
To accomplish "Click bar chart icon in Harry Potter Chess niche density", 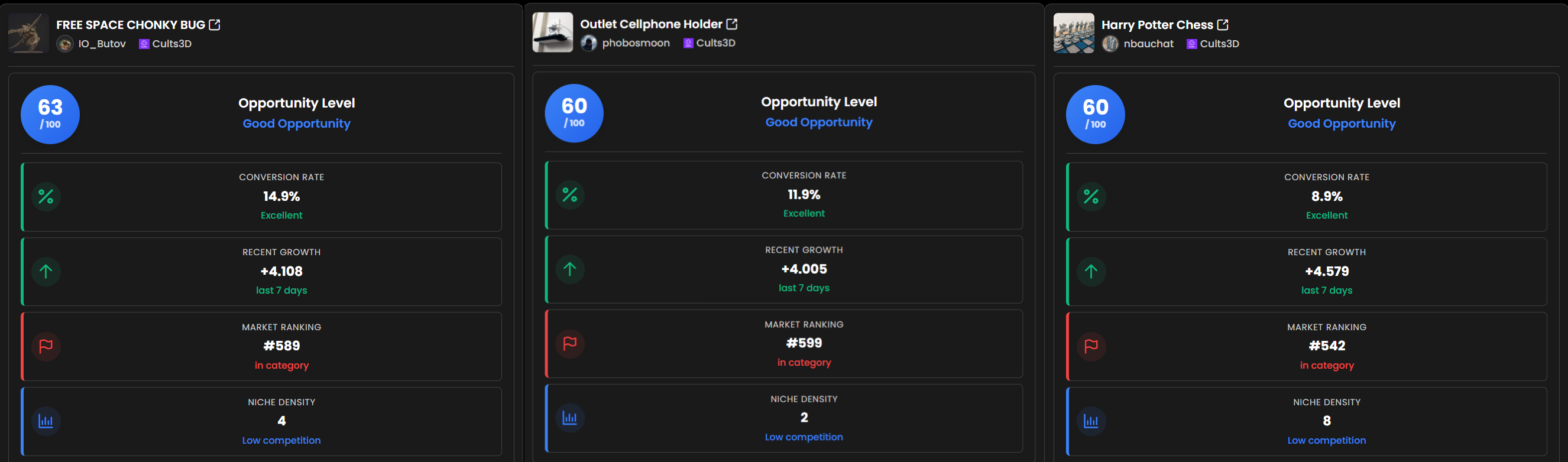I will click(x=1091, y=421).
